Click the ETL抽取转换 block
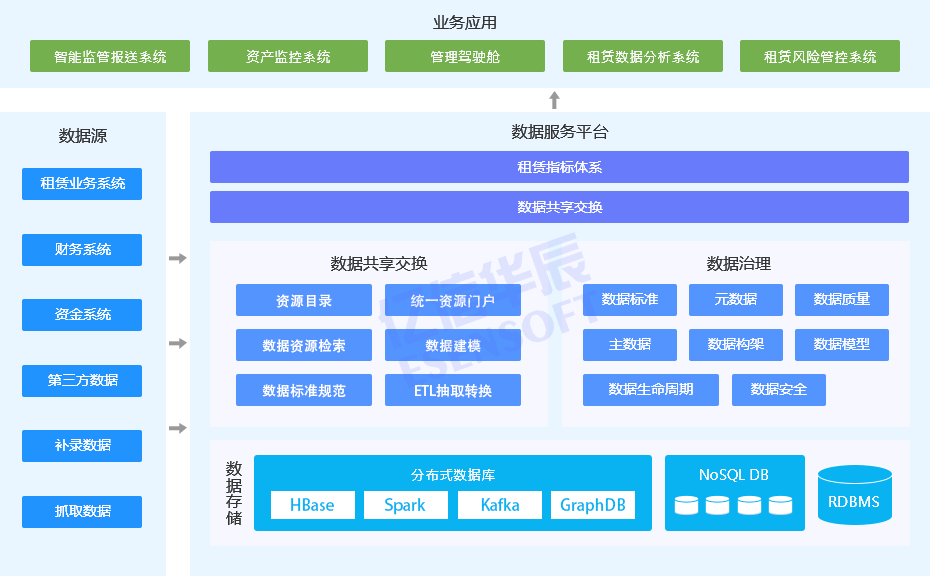This screenshot has width=930, height=576. point(453,391)
